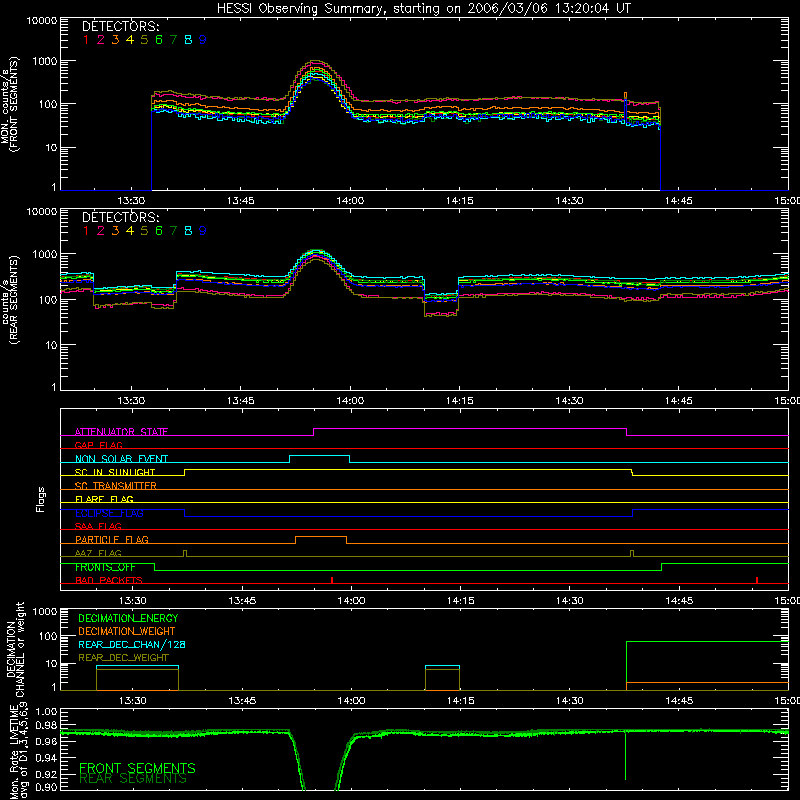Select the PARTICLE_FLAG label
The width and height of the screenshot is (800, 800).
(x=112, y=539)
